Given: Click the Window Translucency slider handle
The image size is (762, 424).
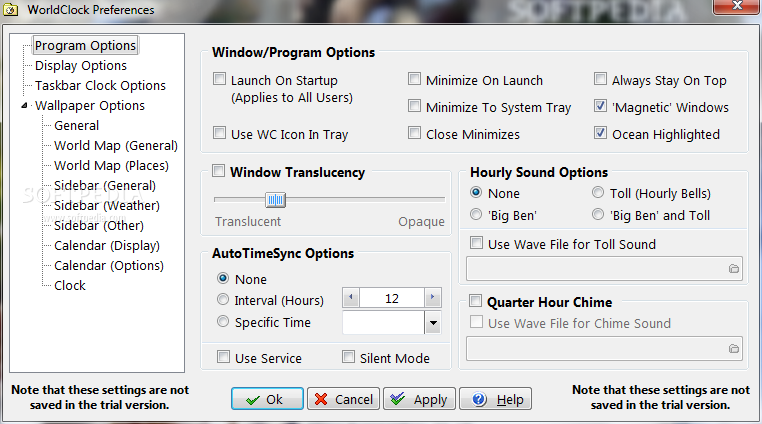Looking at the screenshot, I should tap(276, 199).
